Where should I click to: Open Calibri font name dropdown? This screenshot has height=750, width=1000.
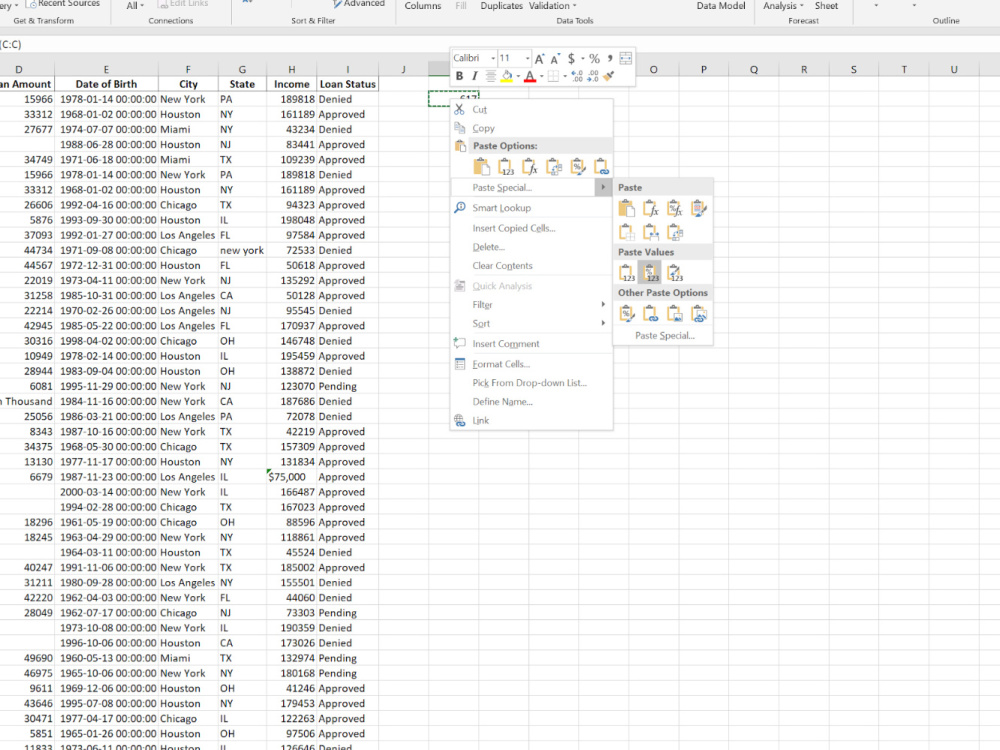[x=493, y=59]
